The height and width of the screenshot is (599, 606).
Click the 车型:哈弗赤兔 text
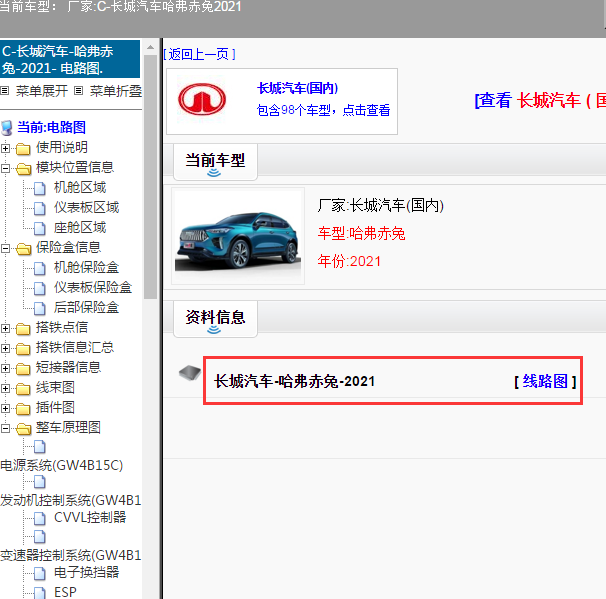[x=361, y=233]
